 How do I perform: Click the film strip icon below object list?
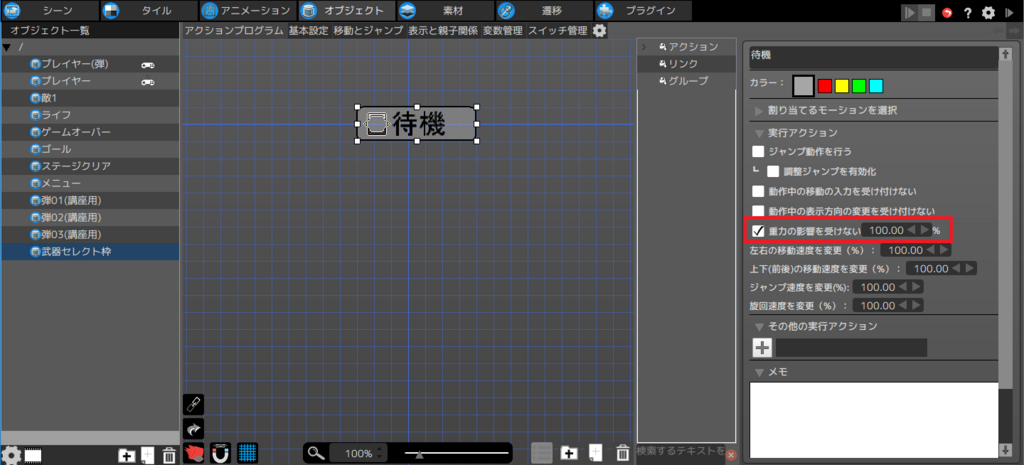(33, 455)
